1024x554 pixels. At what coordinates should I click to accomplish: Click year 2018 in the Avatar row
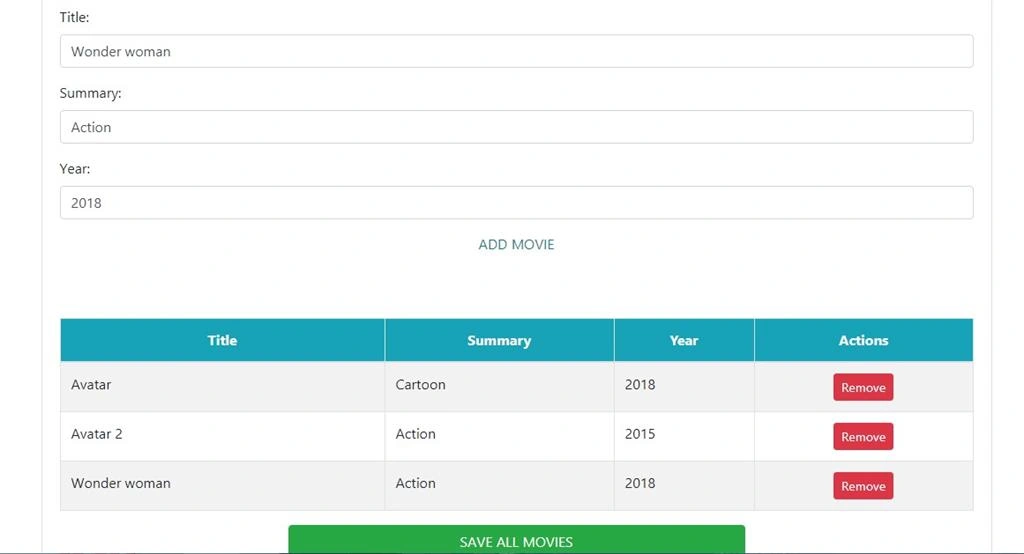point(684,386)
